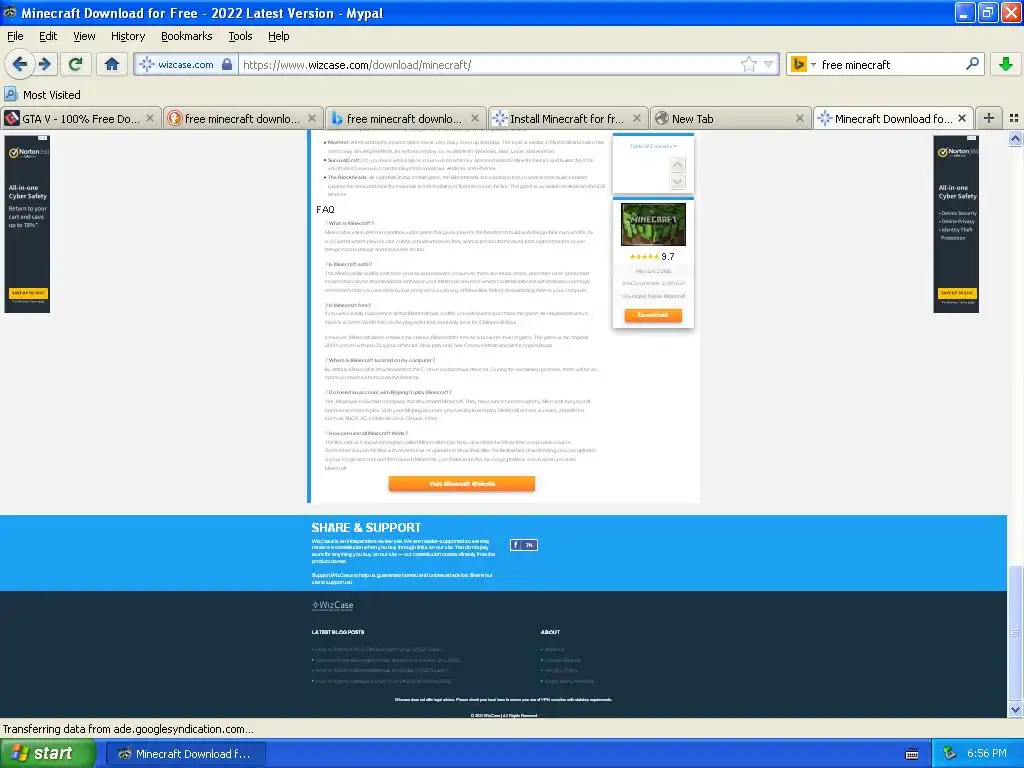Click the orange Download button in sidebar
The height and width of the screenshot is (768, 1024).
pos(652,315)
